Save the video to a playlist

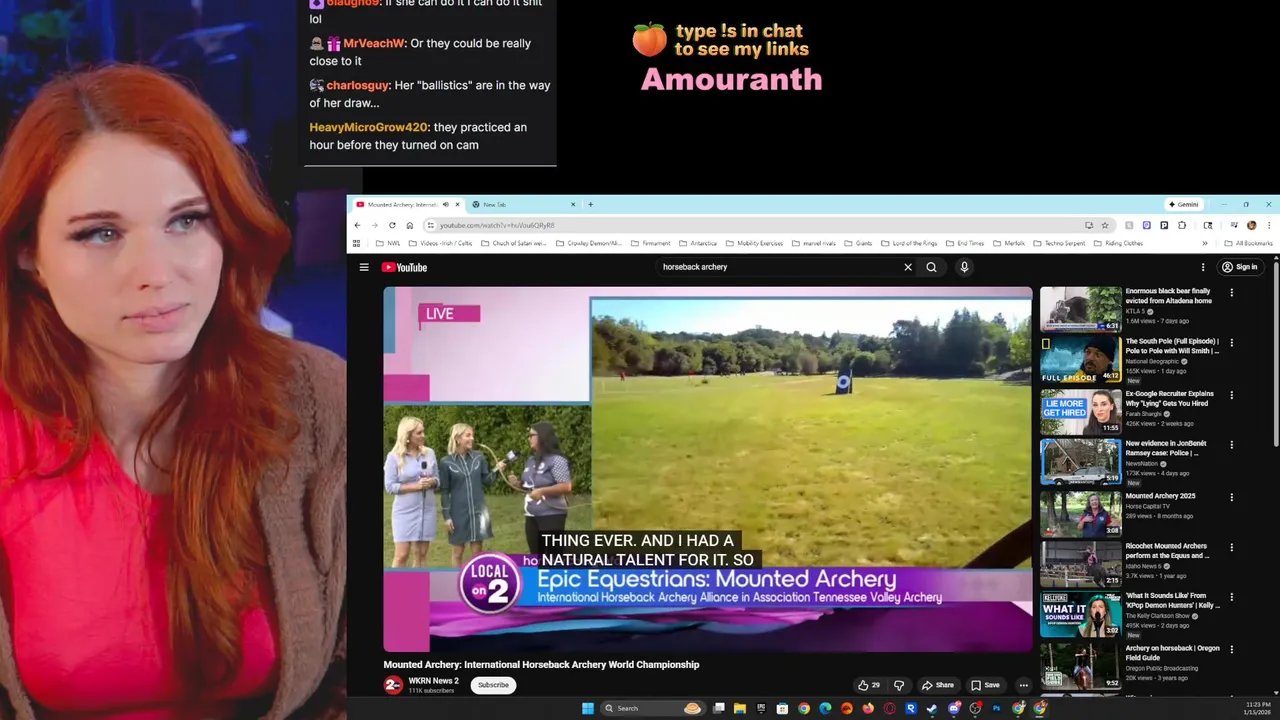tap(985, 685)
